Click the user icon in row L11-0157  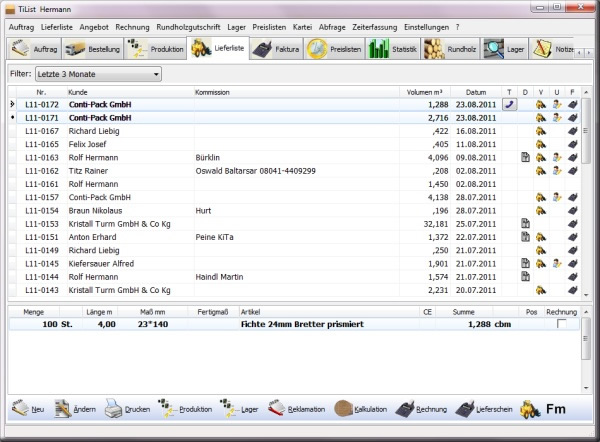coord(557,197)
